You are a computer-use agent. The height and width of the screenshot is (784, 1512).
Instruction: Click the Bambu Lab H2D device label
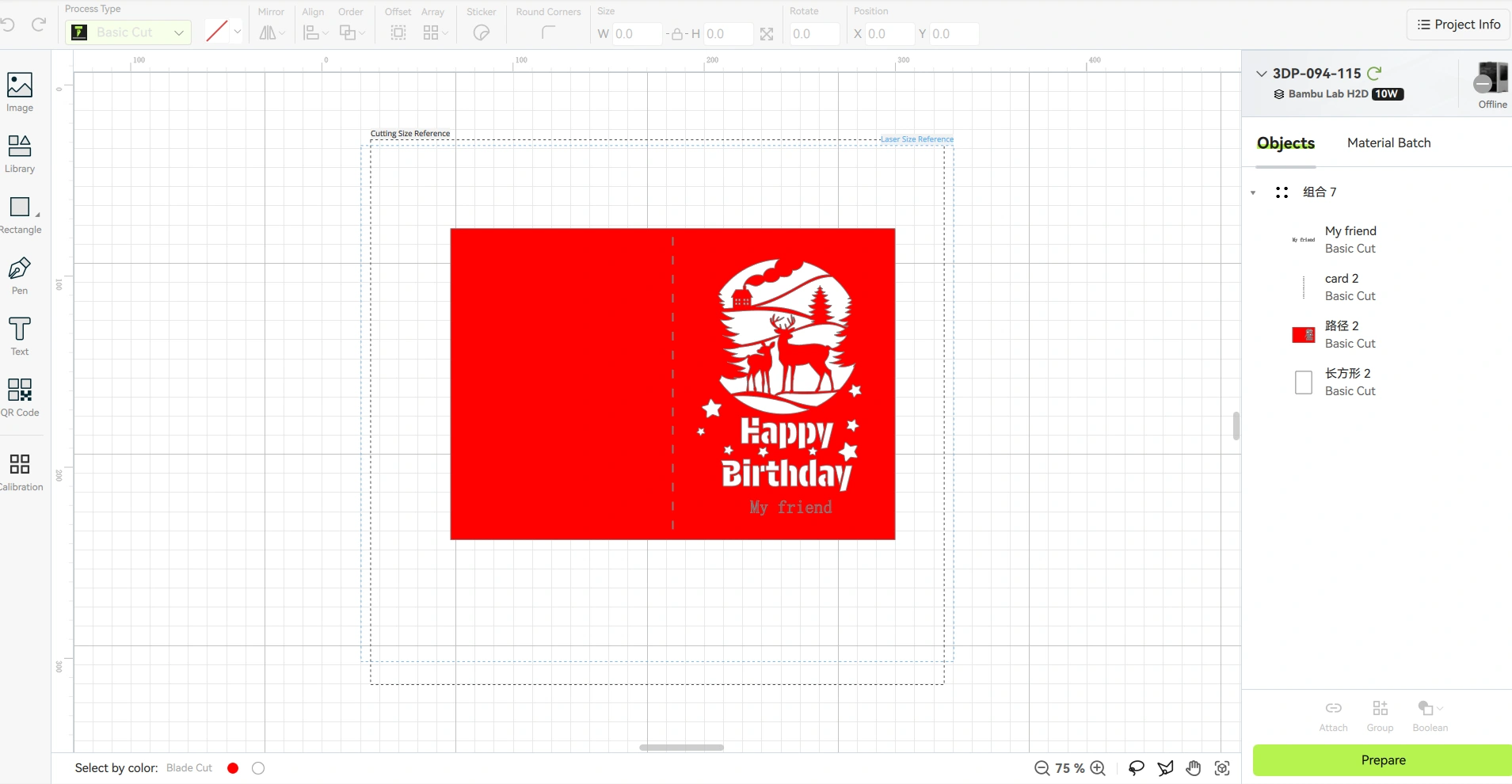(x=1328, y=93)
